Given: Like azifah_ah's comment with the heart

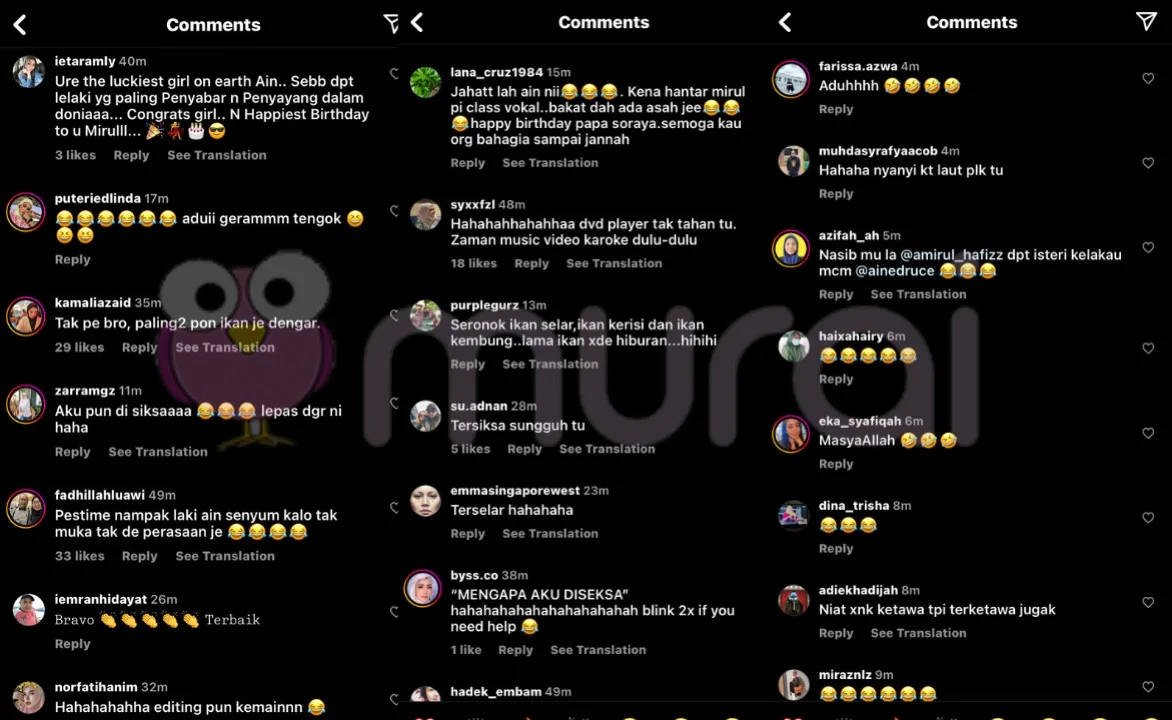Looking at the screenshot, I should point(1148,247).
